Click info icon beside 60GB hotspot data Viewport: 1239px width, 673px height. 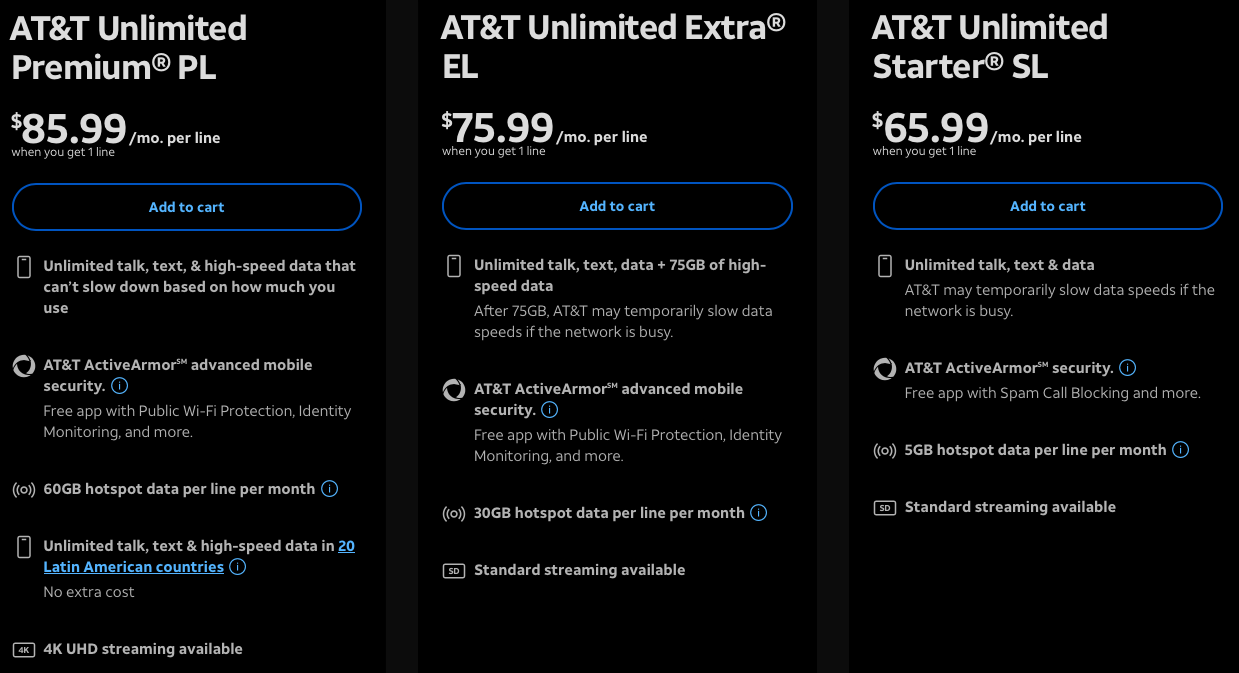coord(329,489)
